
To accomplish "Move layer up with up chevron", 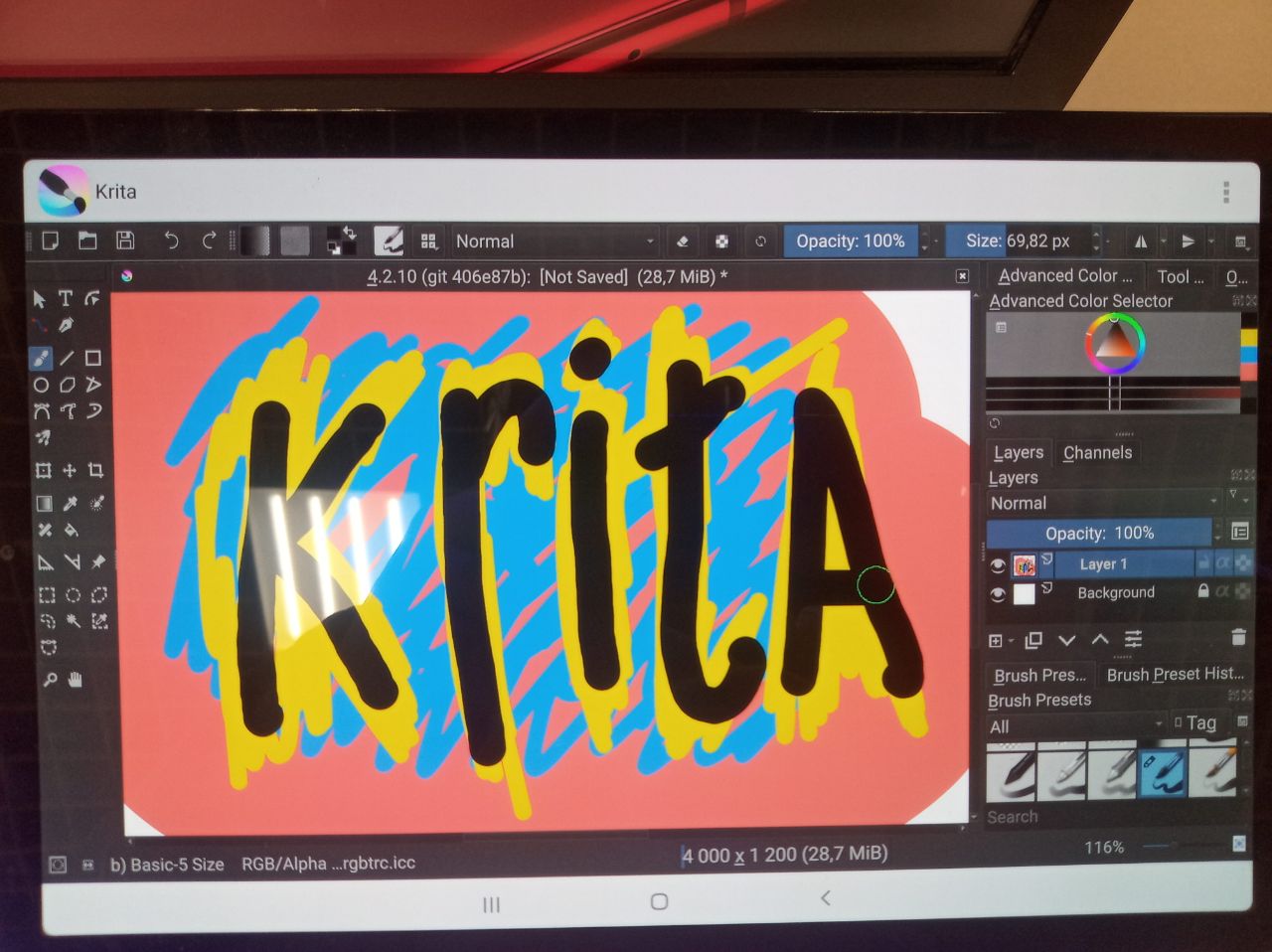I will coord(1099,639).
